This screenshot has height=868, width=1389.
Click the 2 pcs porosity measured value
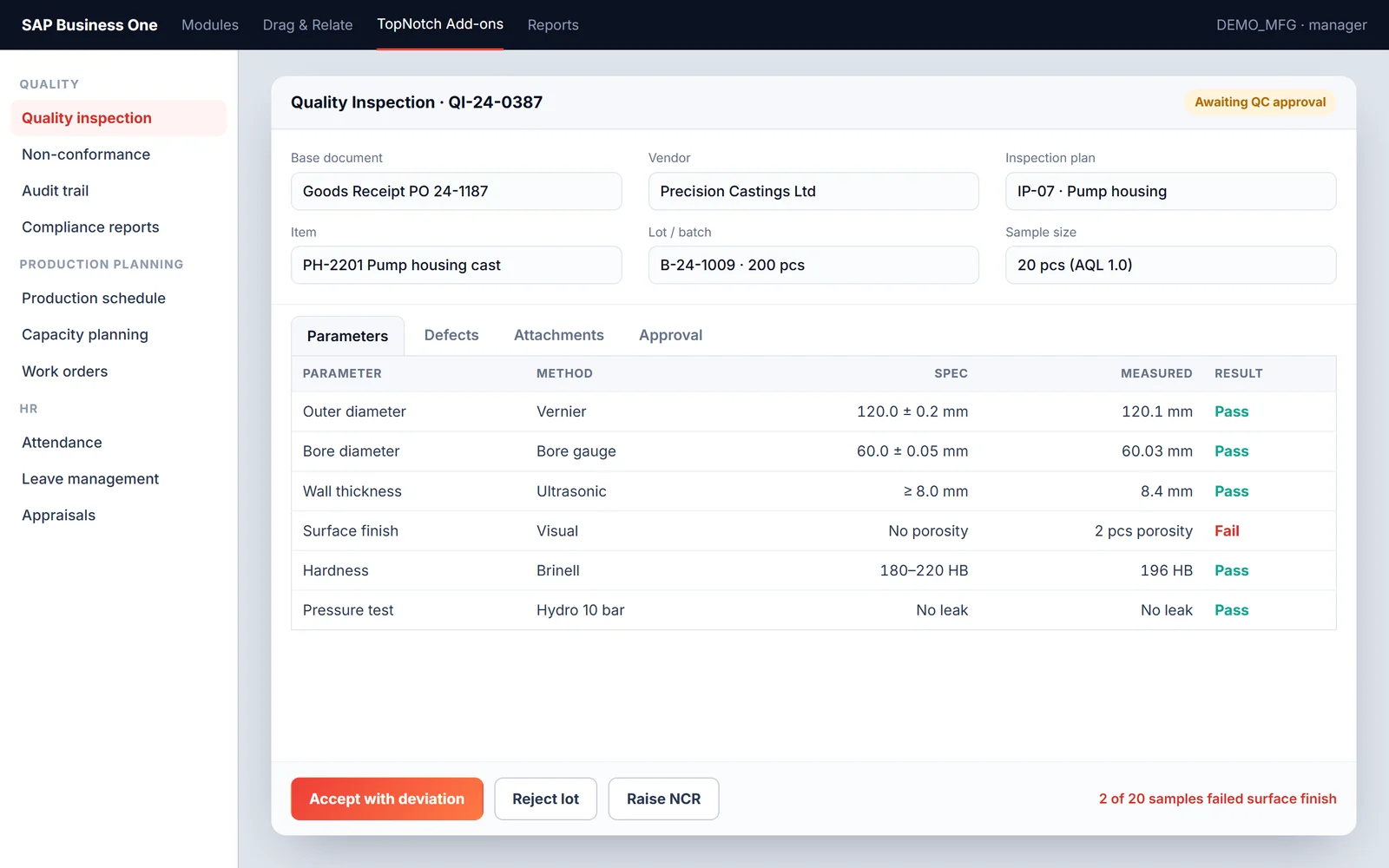1143,531
